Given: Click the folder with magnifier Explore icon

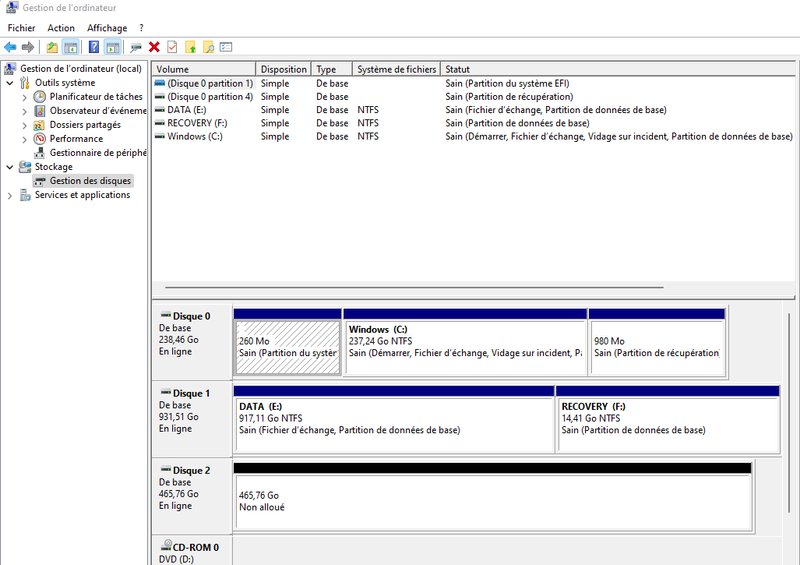Looking at the screenshot, I should pos(208,47).
